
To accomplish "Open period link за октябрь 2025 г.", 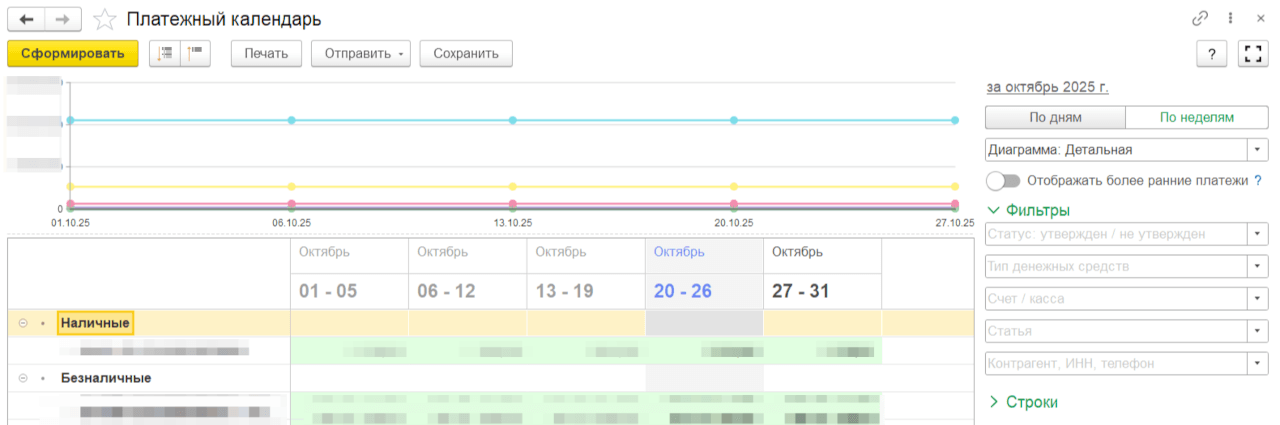I will (x=1047, y=87).
